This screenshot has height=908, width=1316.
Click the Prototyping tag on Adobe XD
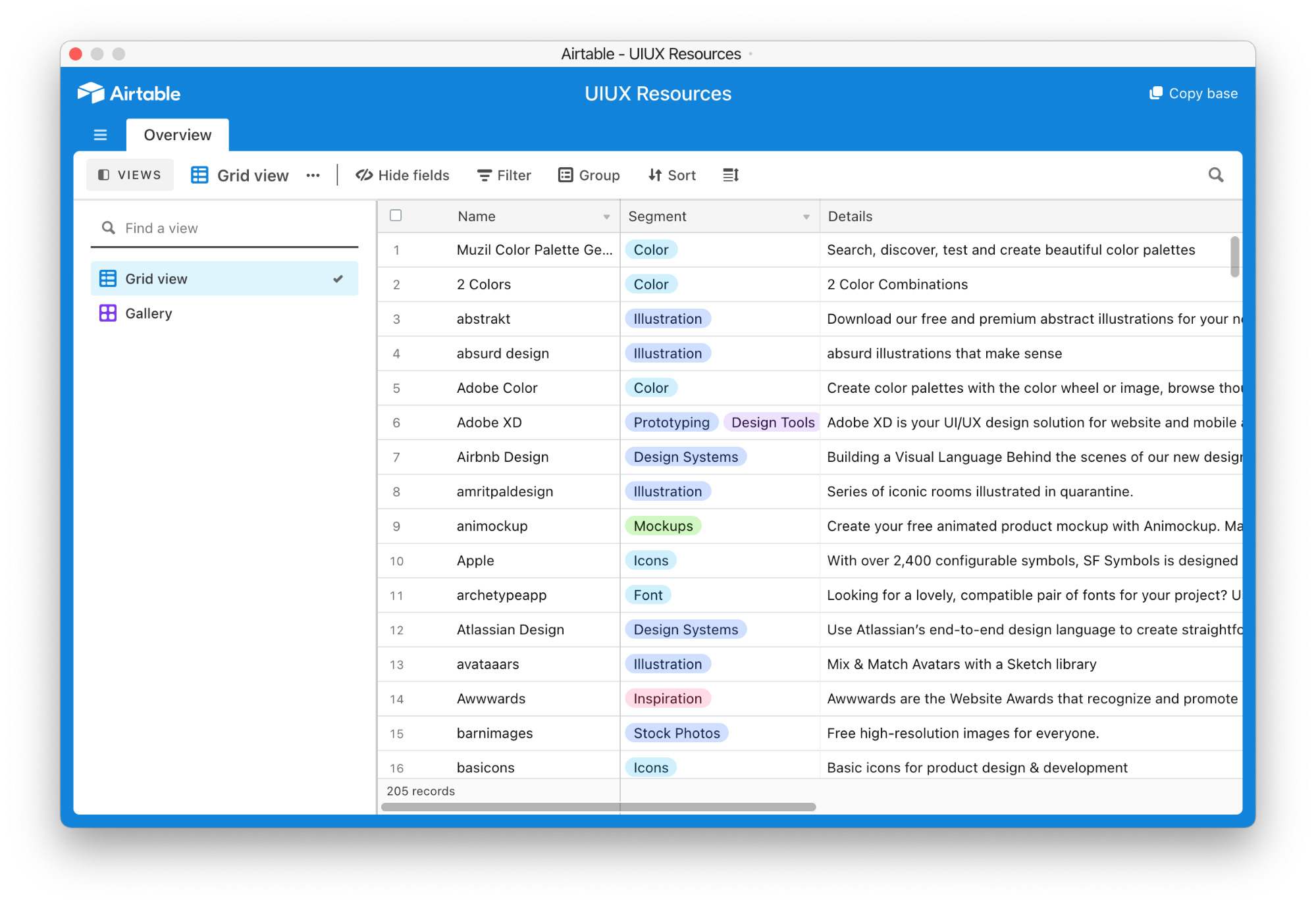tap(671, 422)
